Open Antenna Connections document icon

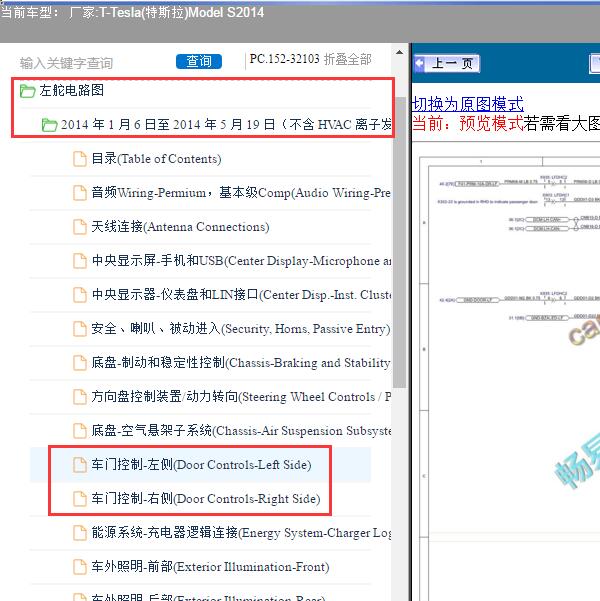80,227
